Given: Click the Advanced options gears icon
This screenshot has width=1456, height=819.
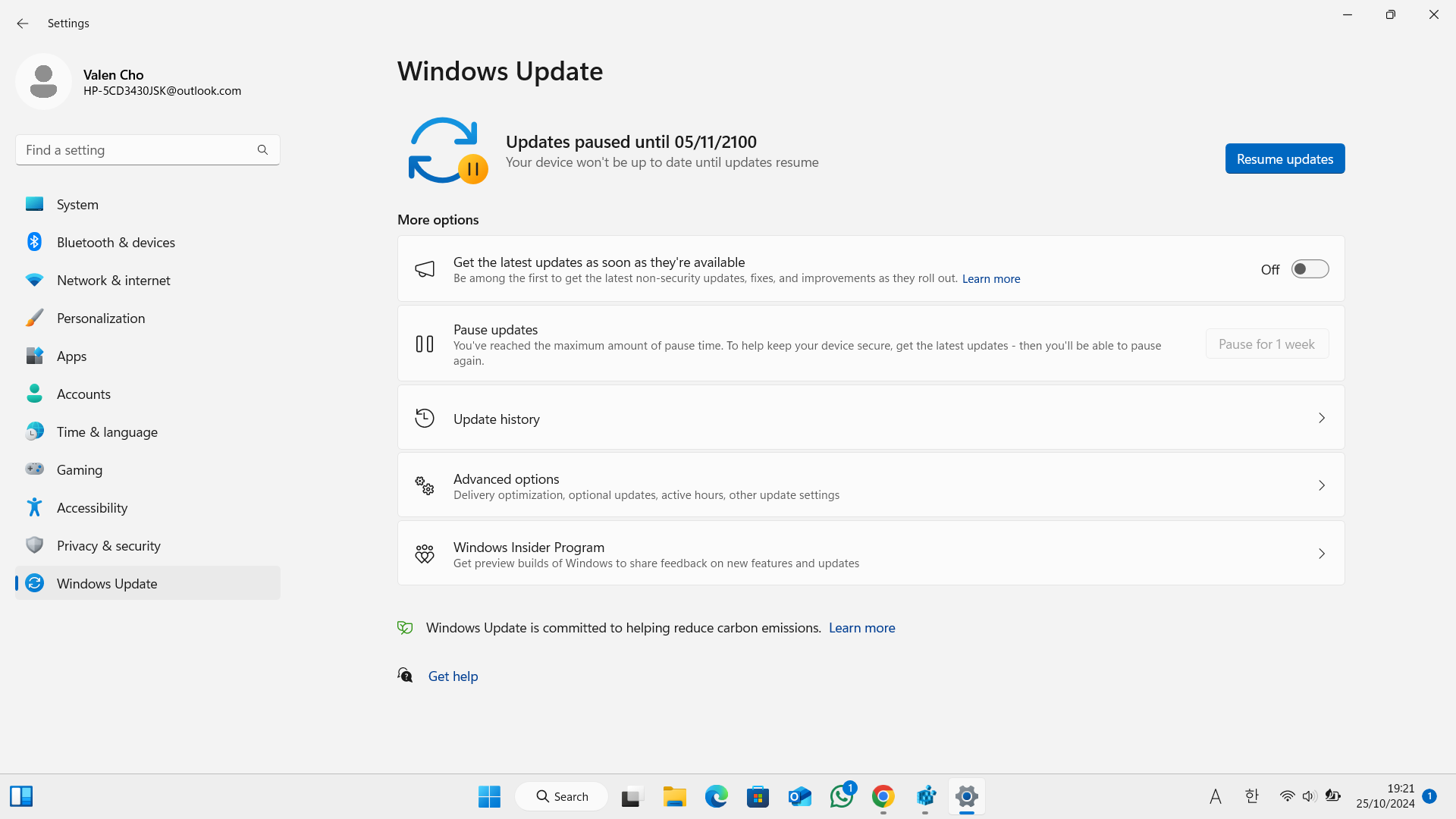Looking at the screenshot, I should (x=425, y=485).
